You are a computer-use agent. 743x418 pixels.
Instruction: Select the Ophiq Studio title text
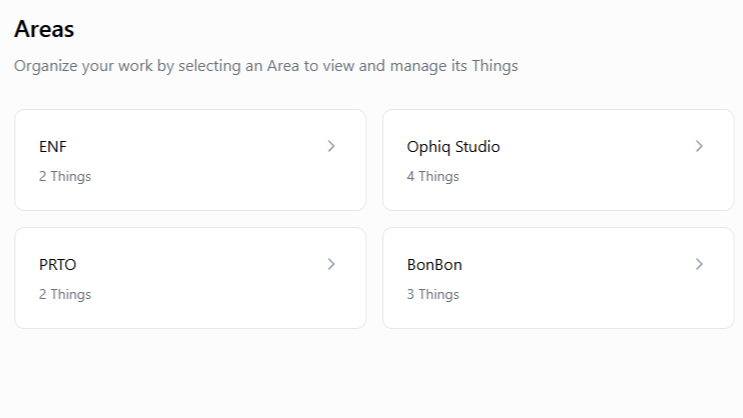[453, 147]
